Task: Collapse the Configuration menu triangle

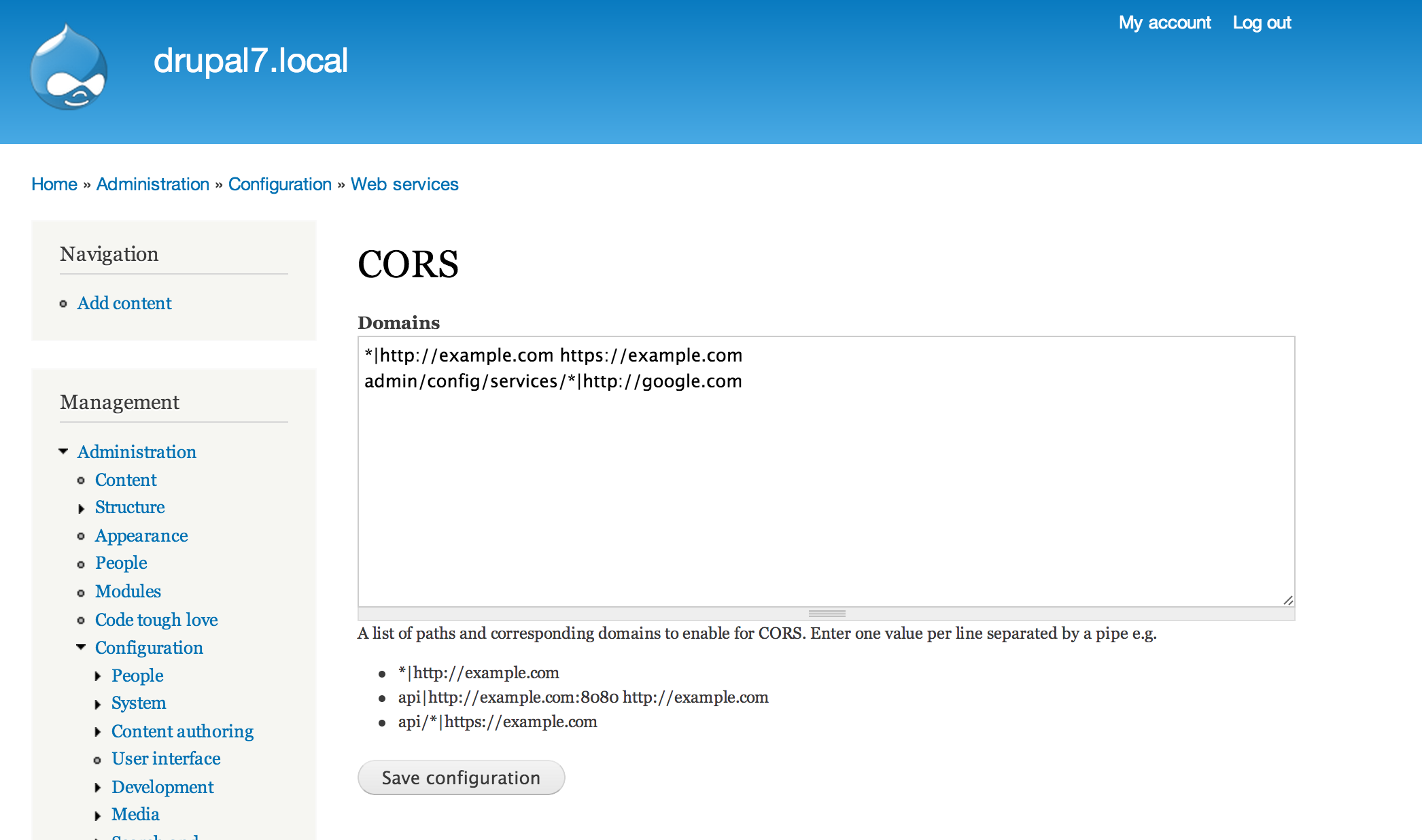Action: tap(81, 647)
